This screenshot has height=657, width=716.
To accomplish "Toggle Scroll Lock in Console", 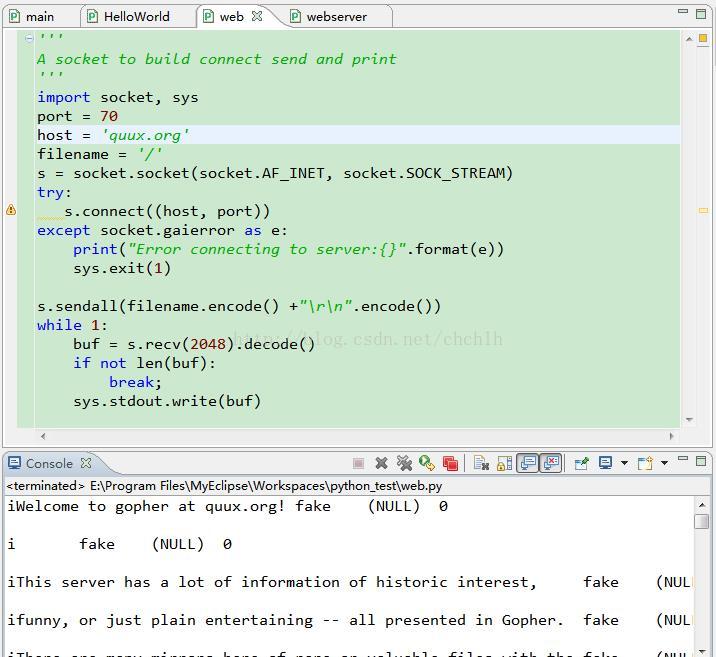I will [505, 464].
